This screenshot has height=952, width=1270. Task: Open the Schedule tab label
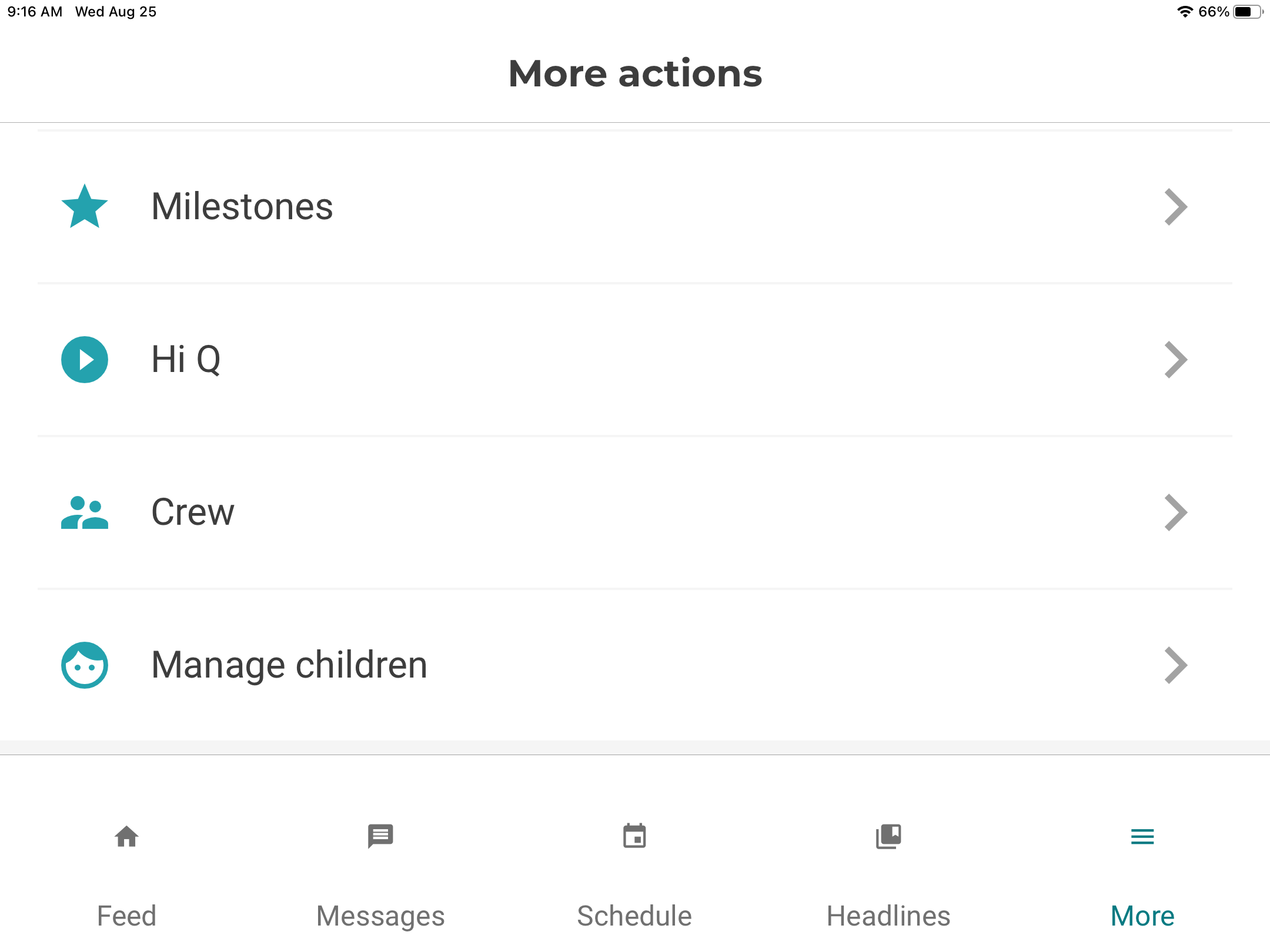pyautogui.click(x=634, y=916)
